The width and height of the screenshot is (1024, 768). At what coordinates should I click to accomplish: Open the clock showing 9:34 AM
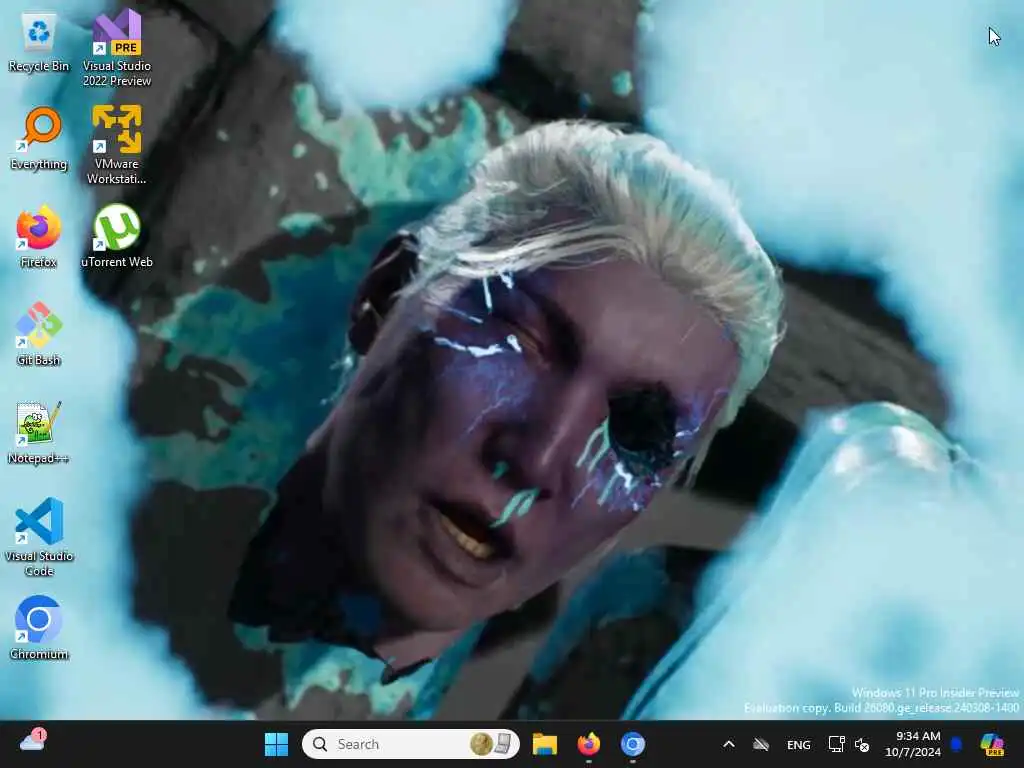tap(912, 744)
